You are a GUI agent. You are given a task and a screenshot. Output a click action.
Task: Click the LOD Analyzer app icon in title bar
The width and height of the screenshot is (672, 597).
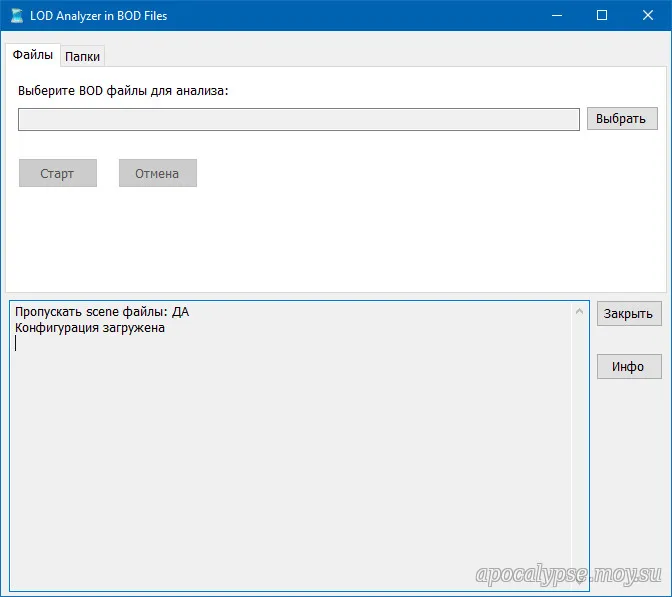16,15
